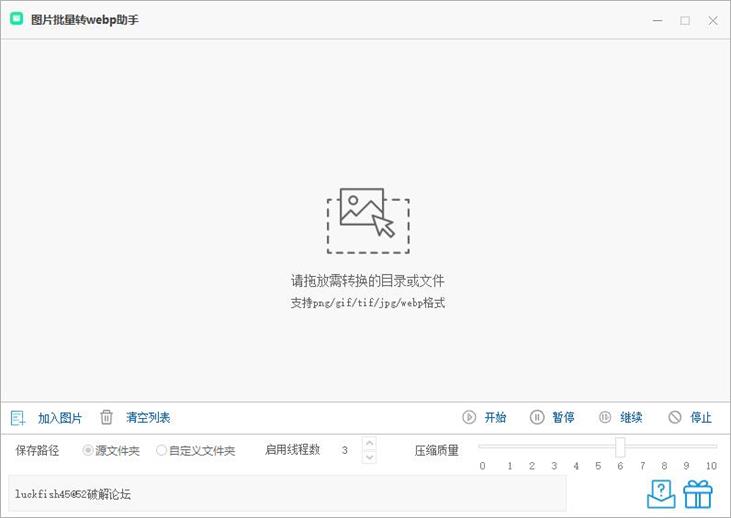Click the 开始 start button text
Image resolution: width=731 pixels, height=518 pixels.
click(495, 417)
